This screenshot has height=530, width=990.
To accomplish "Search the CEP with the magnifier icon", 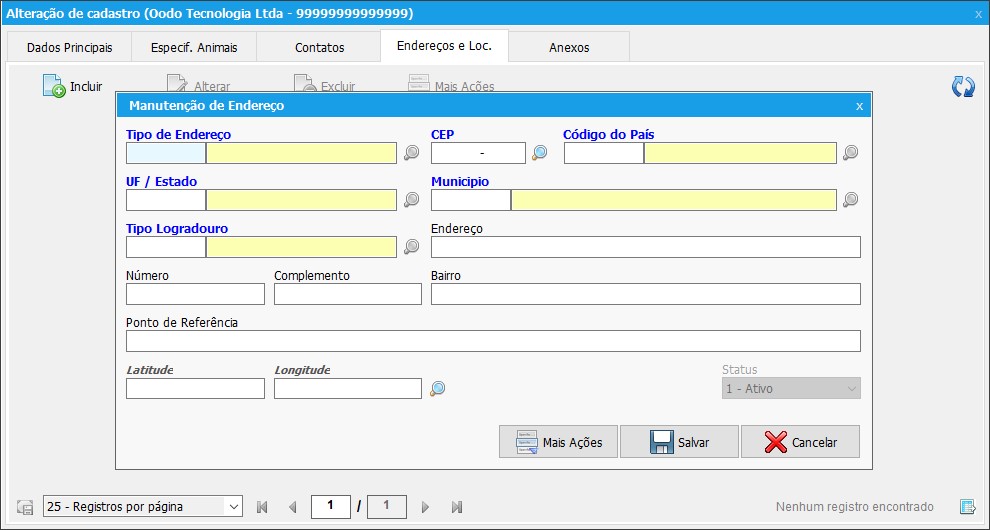I will click(540, 152).
